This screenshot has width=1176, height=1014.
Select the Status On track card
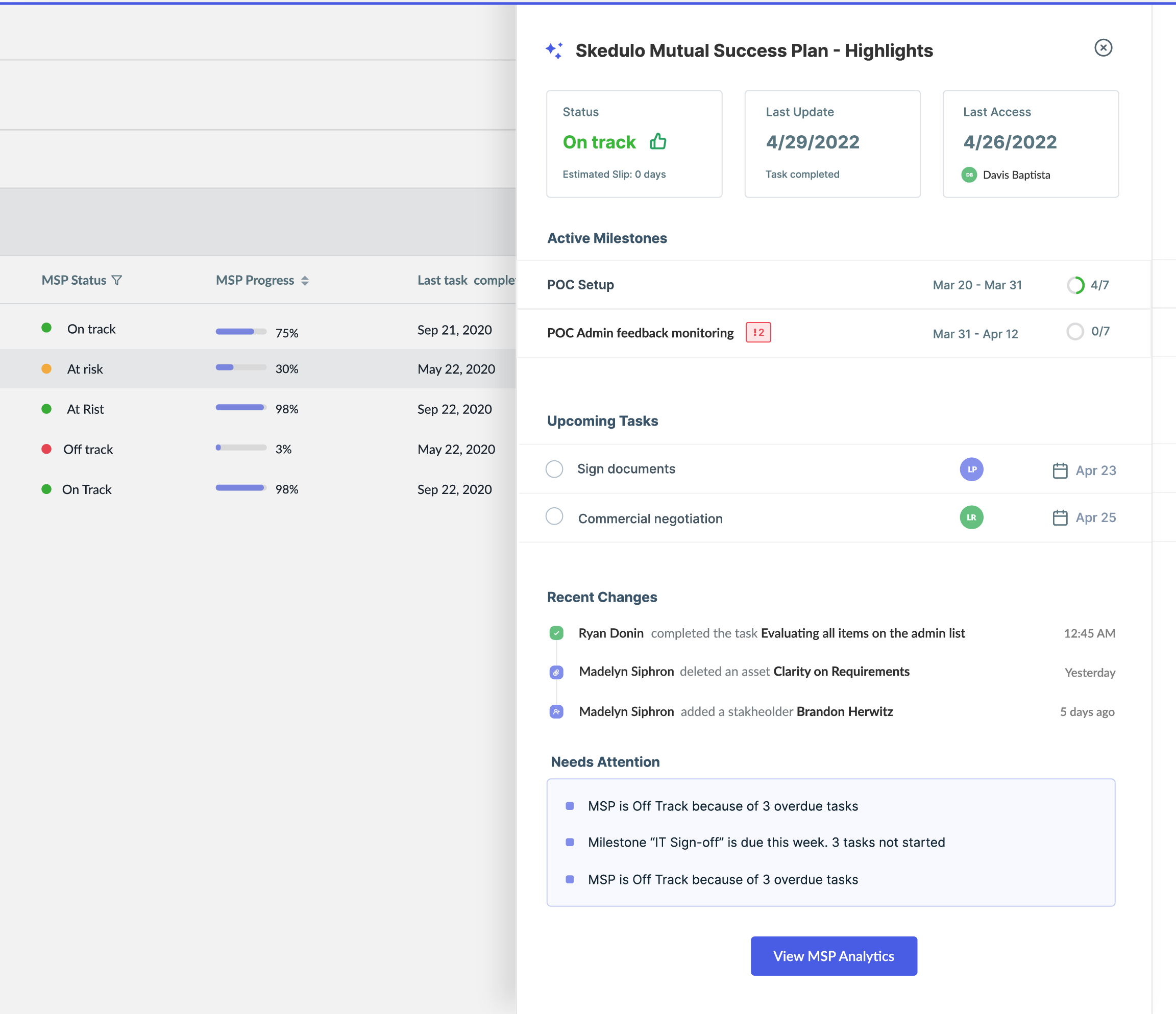coord(634,144)
